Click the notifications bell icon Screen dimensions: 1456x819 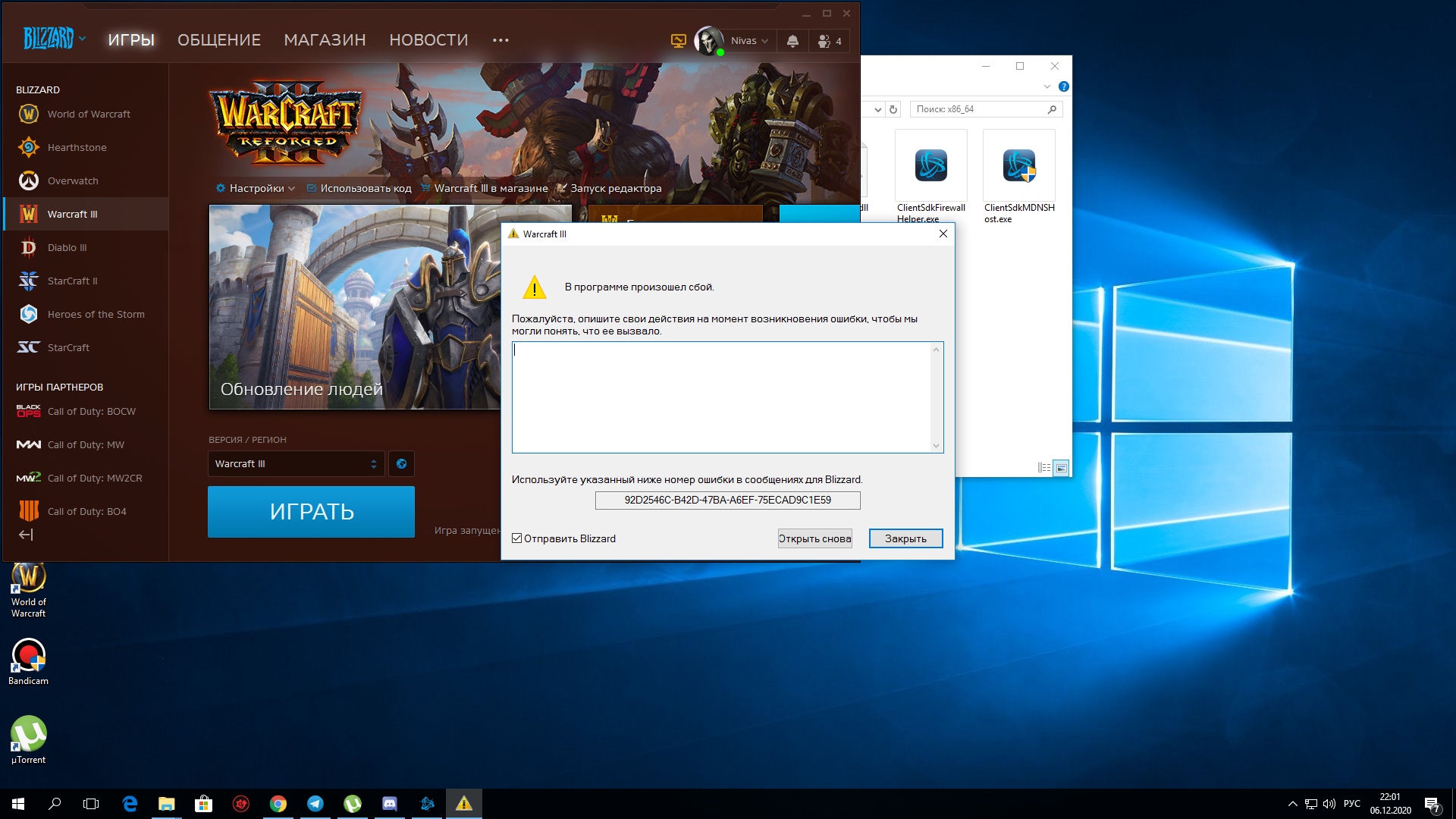(792, 41)
